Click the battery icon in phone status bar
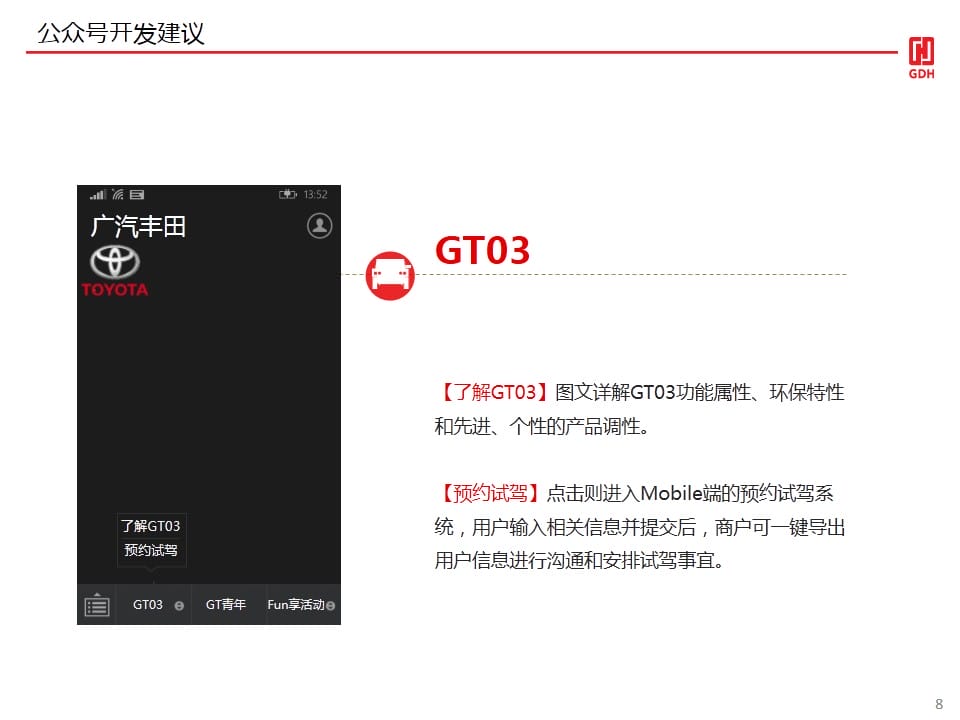The height and width of the screenshot is (720, 960). point(287,195)
